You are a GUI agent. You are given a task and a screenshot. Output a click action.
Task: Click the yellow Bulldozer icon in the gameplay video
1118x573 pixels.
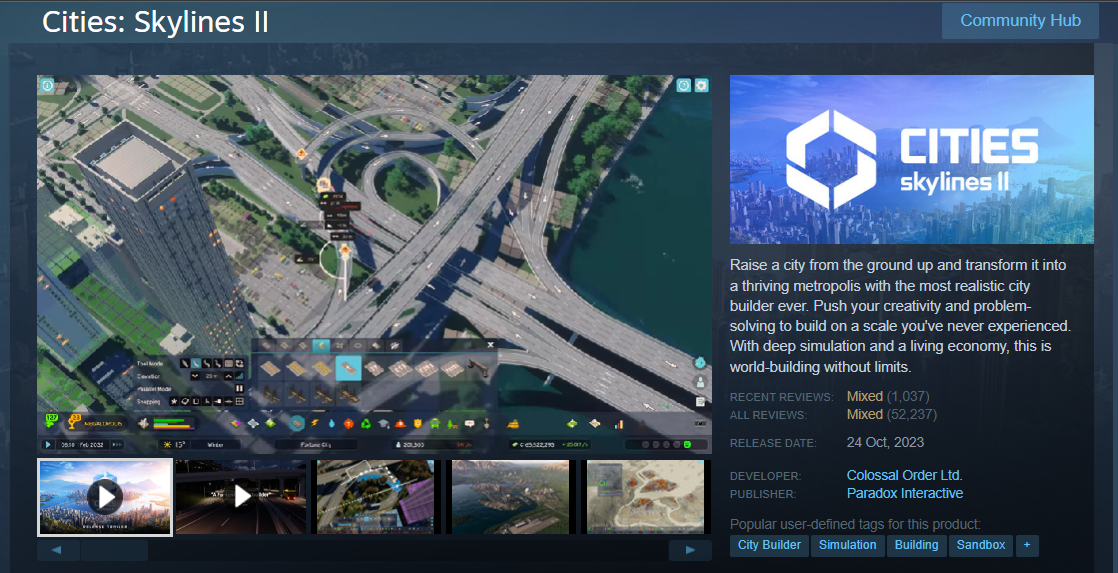[x=513, y=424]
